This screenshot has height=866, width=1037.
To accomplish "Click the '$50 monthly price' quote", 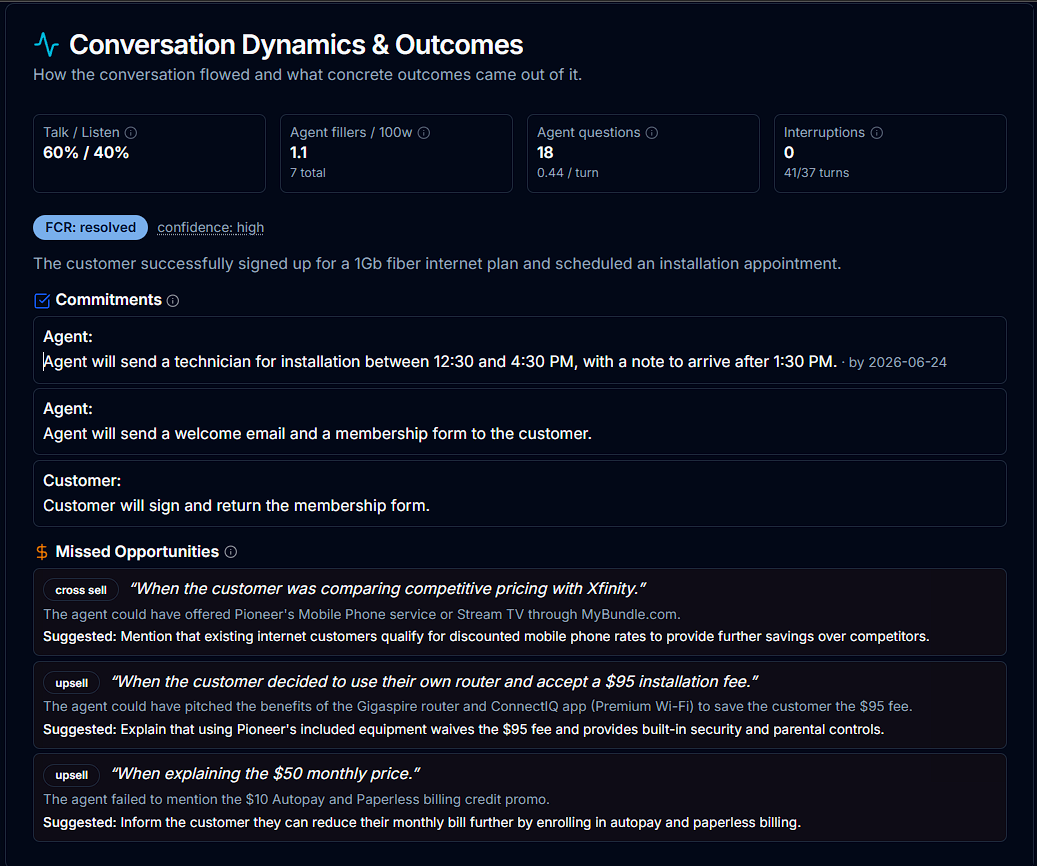I will [x=265, y=774].
